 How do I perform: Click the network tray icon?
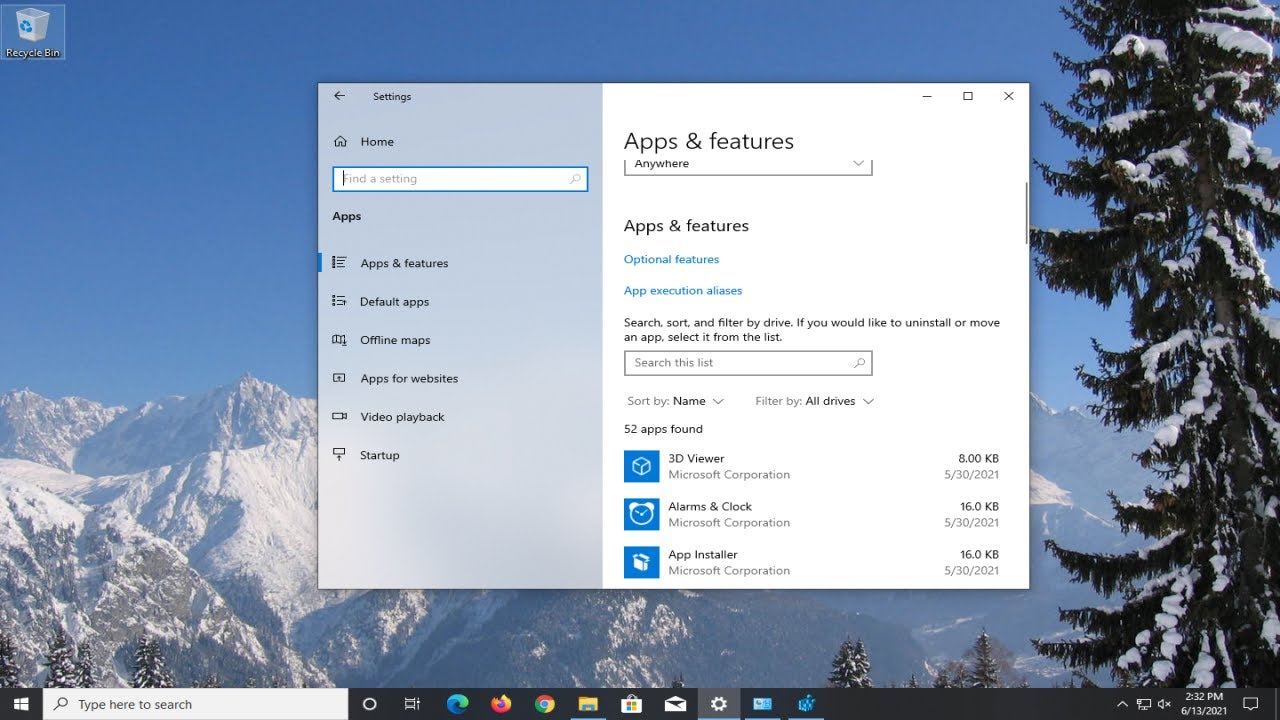[x=1143, y=704]
